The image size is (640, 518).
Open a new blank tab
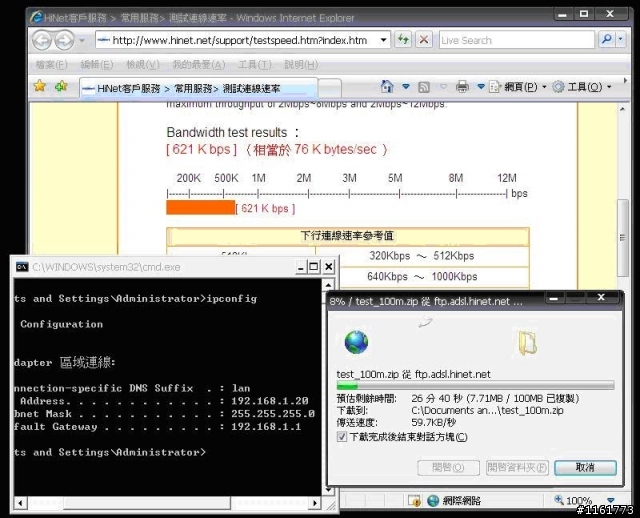click(x=329, y=89)
